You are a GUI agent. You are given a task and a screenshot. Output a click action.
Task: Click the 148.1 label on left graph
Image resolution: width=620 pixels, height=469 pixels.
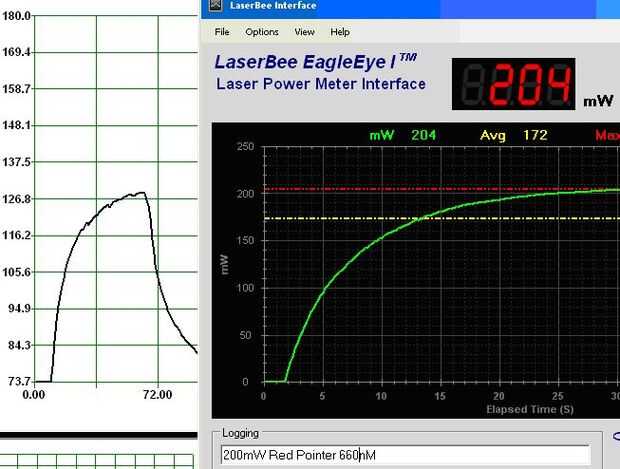[x=16, y=125]
